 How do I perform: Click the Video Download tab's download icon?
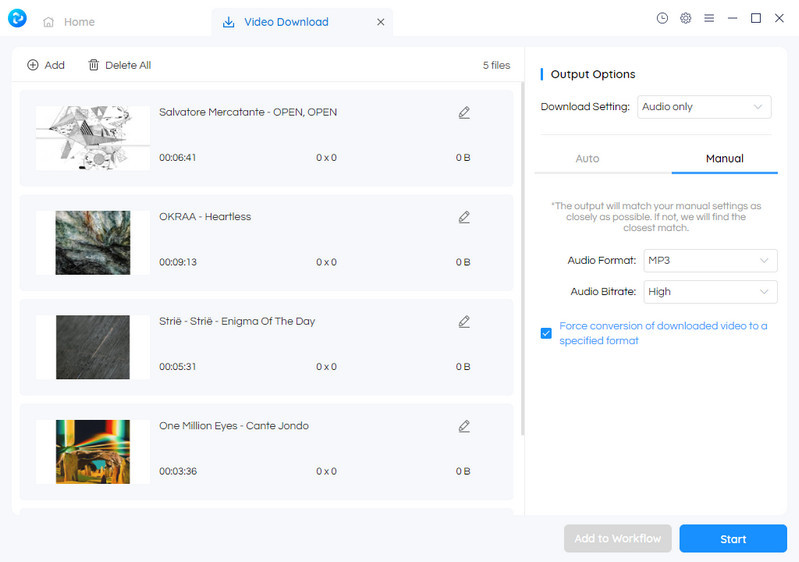[x=229, y=22]
